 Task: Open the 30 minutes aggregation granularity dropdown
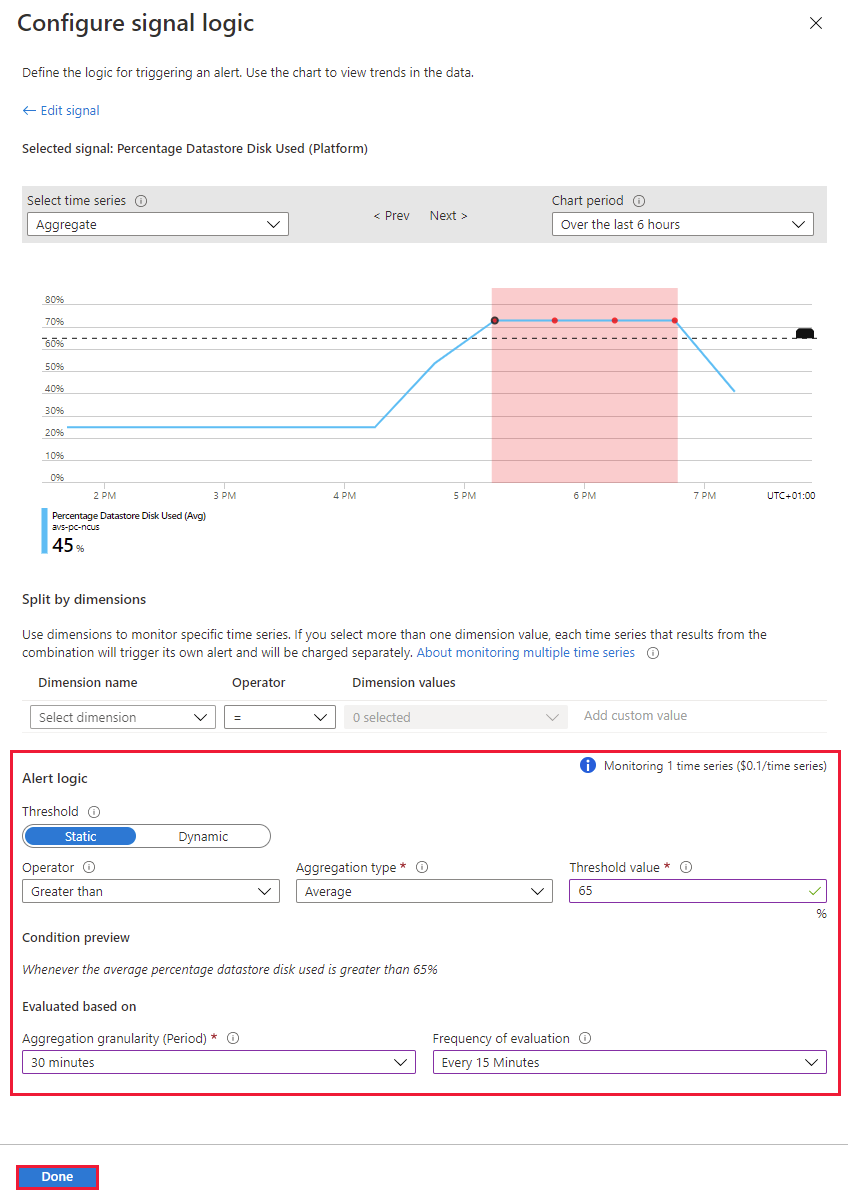point(218,1062)
